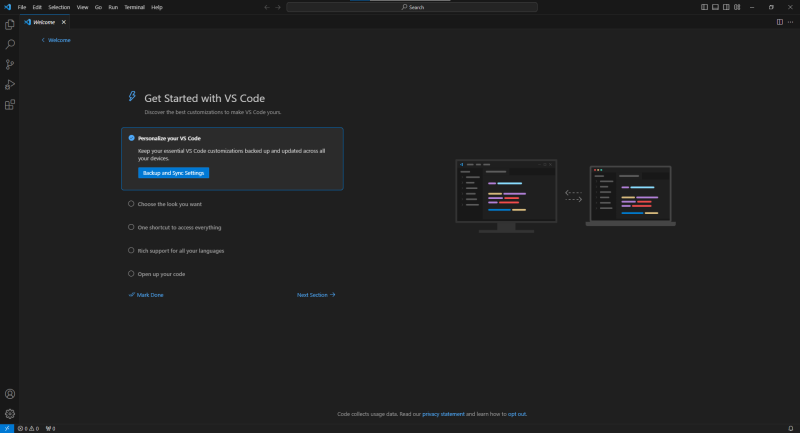Go back via the Welcome chevron link
800x433 pixels.
[x=56, y=40]
